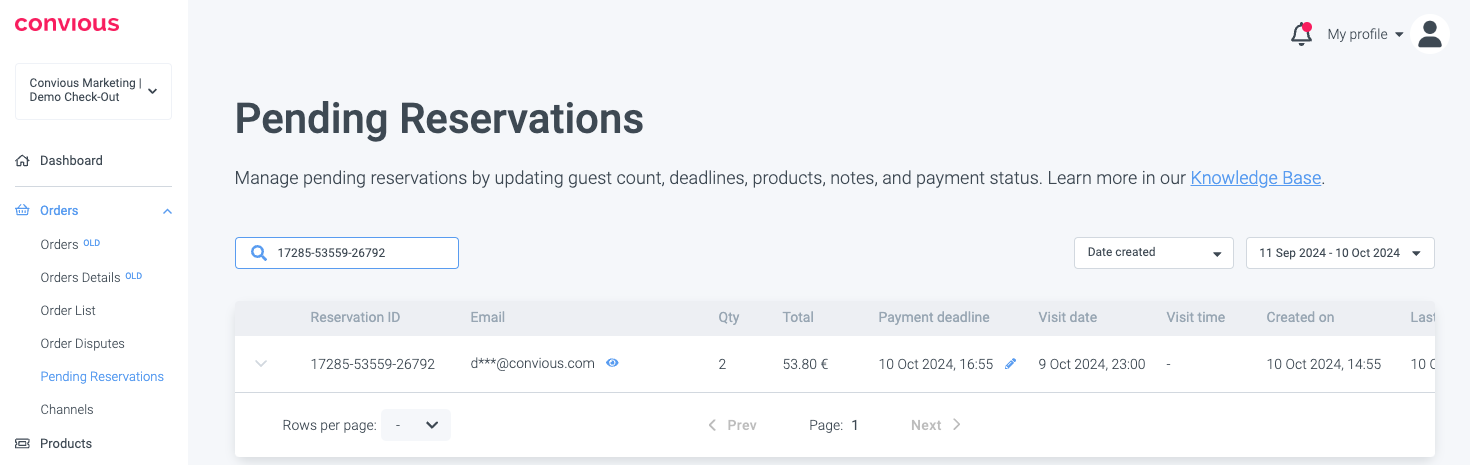The height and width of the screenshot is (465, 1470).
Task: Expand the reservation row details
Action: click(261, 364)
